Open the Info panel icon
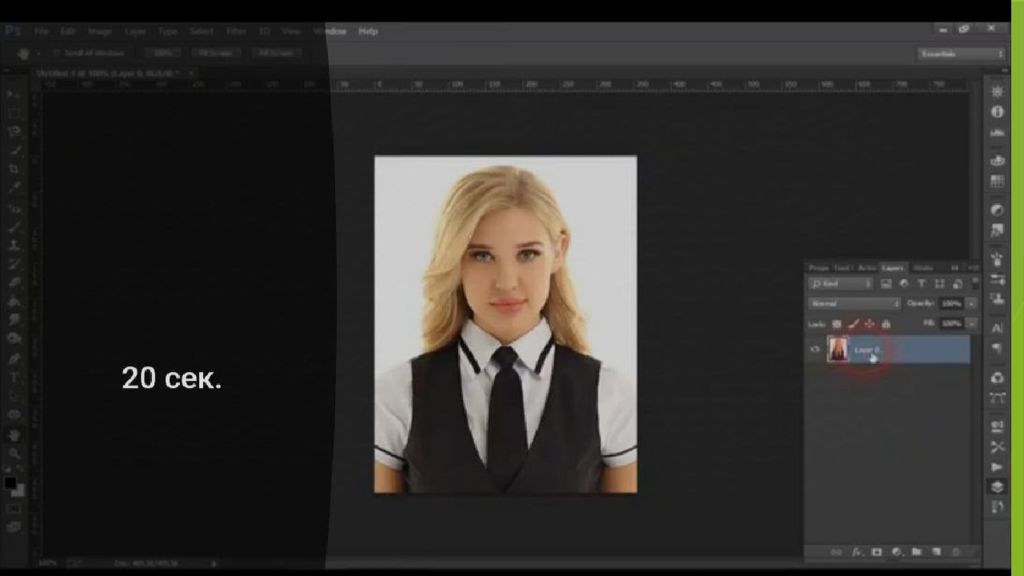This screenshot has width=1024, height=576. [997, 112]
